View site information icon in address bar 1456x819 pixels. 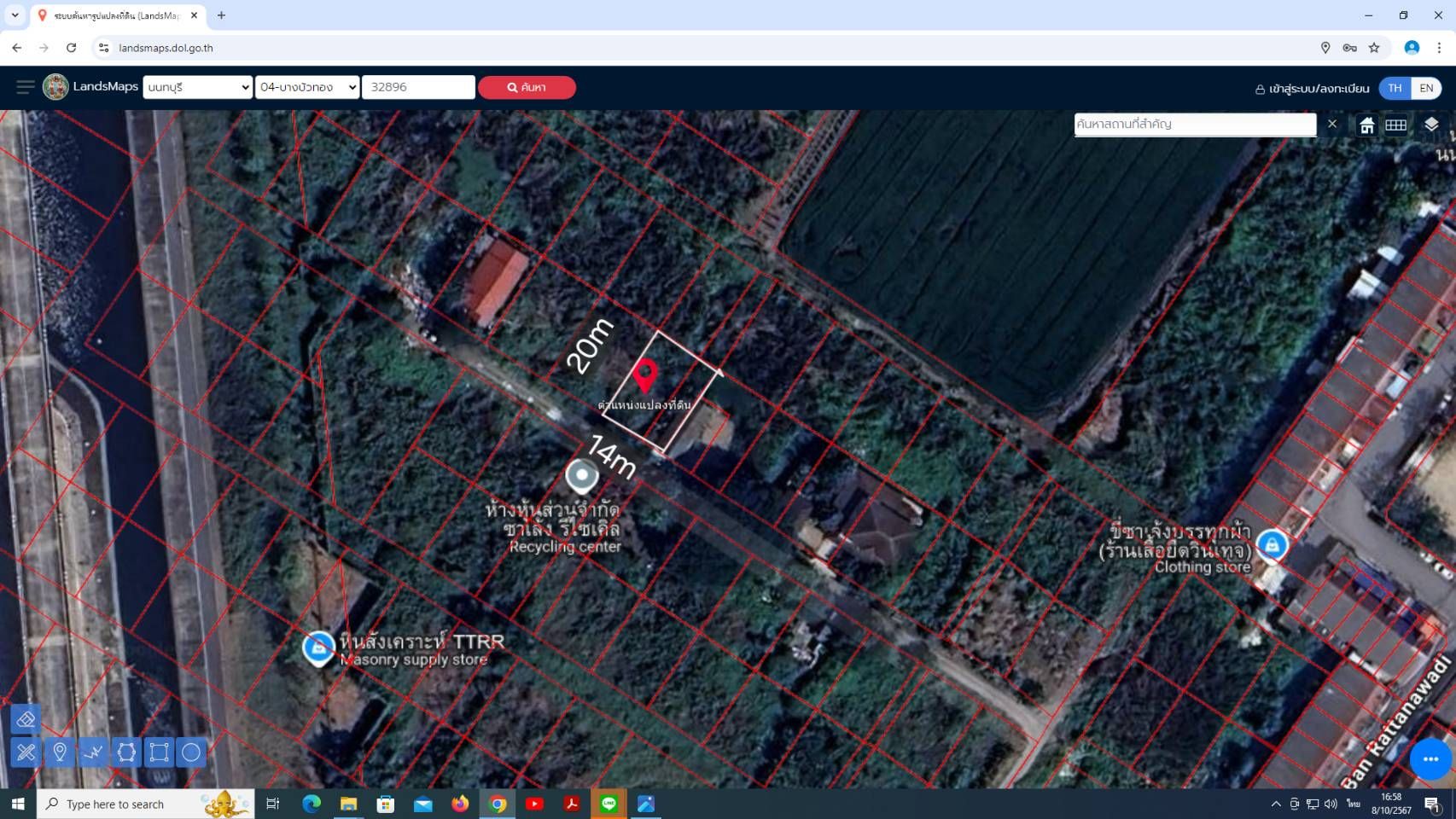(x=103, y=48)
